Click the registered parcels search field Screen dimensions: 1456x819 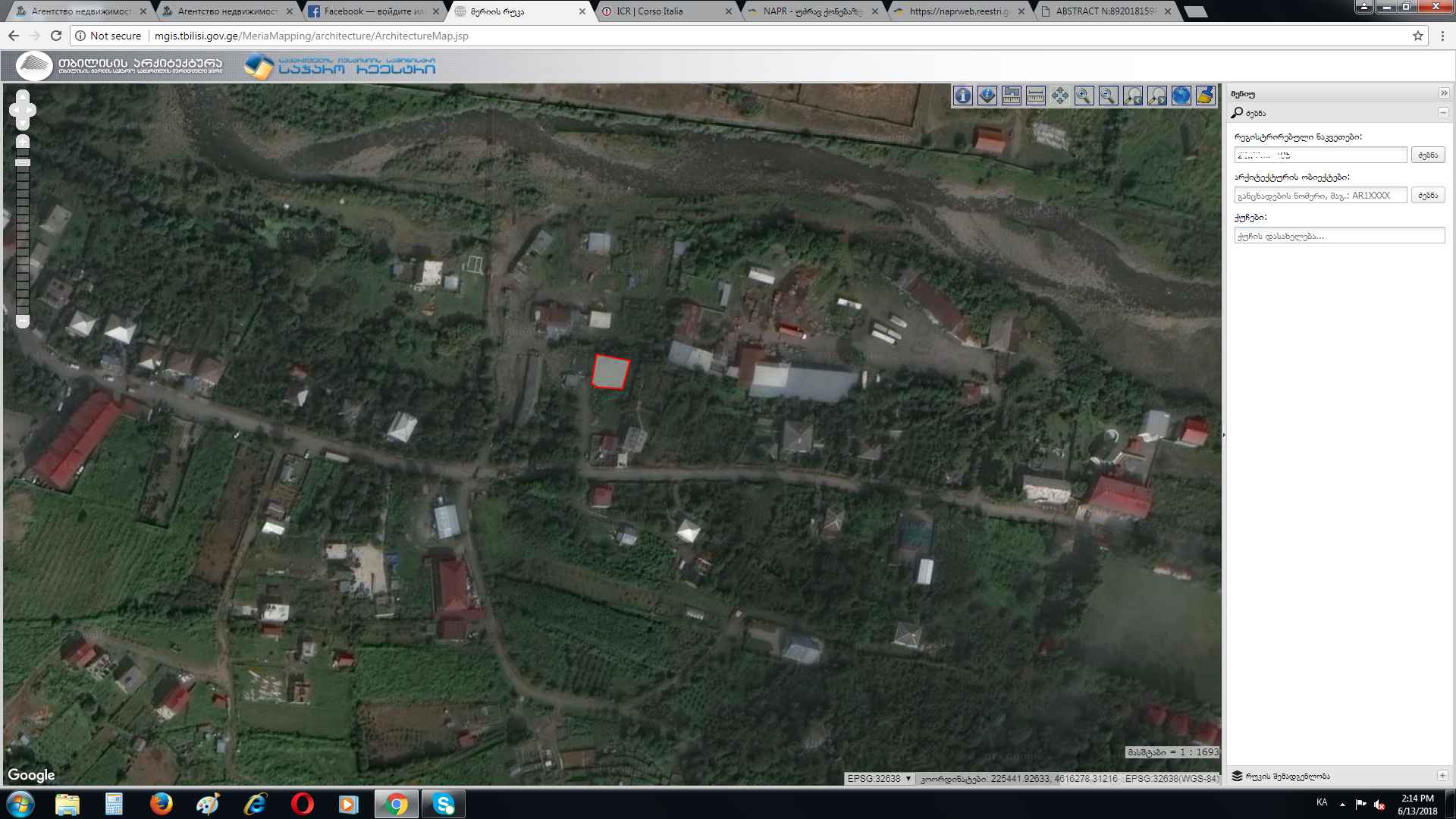pyautogui.click(x=1320, y=155)
